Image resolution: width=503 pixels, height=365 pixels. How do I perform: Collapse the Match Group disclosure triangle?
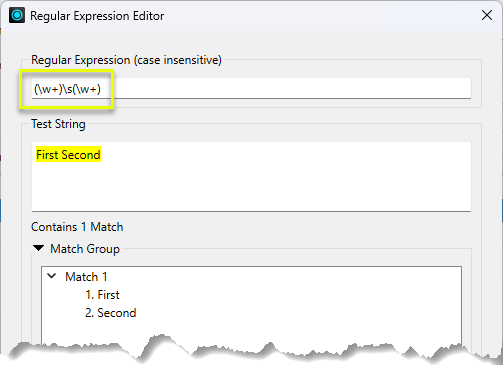[x=39, y=248]
